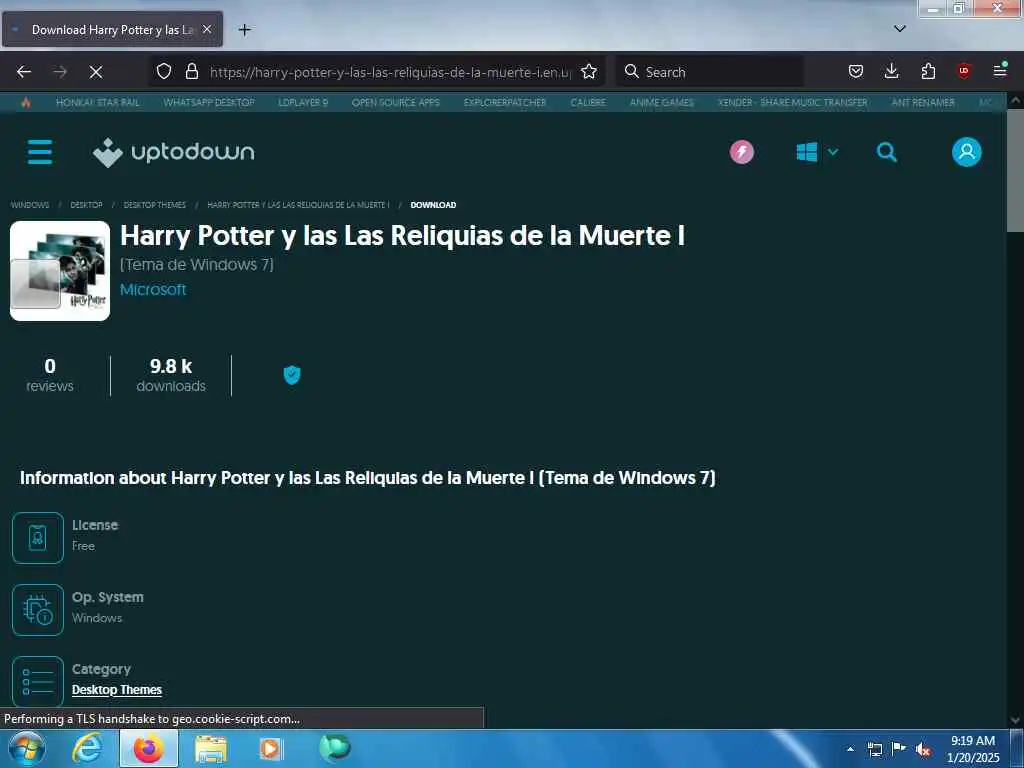This screenshot has width=1024, height=768.
Task: Open the Uptodown site search magnifier
Action: (886, 152)
